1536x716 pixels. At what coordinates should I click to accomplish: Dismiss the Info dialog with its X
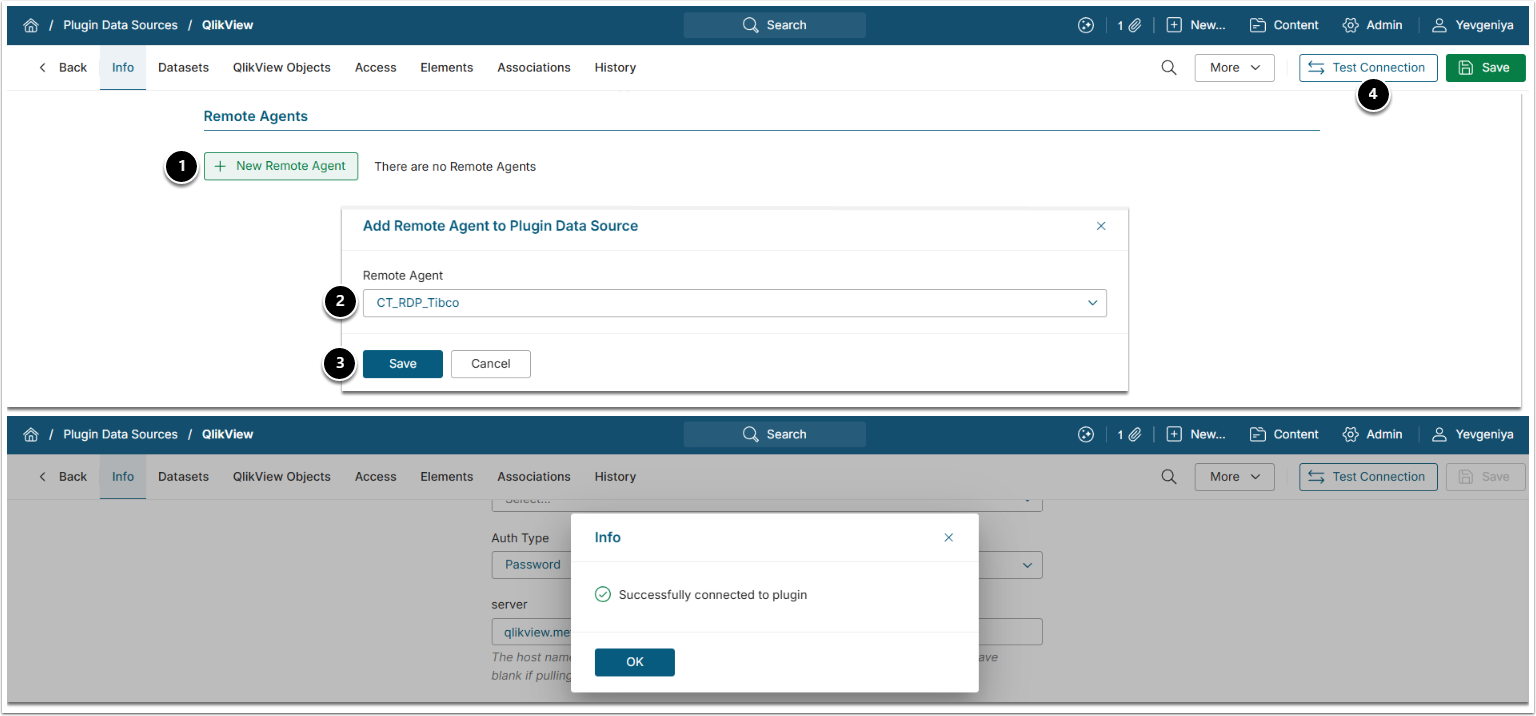(x=949, y=538)
